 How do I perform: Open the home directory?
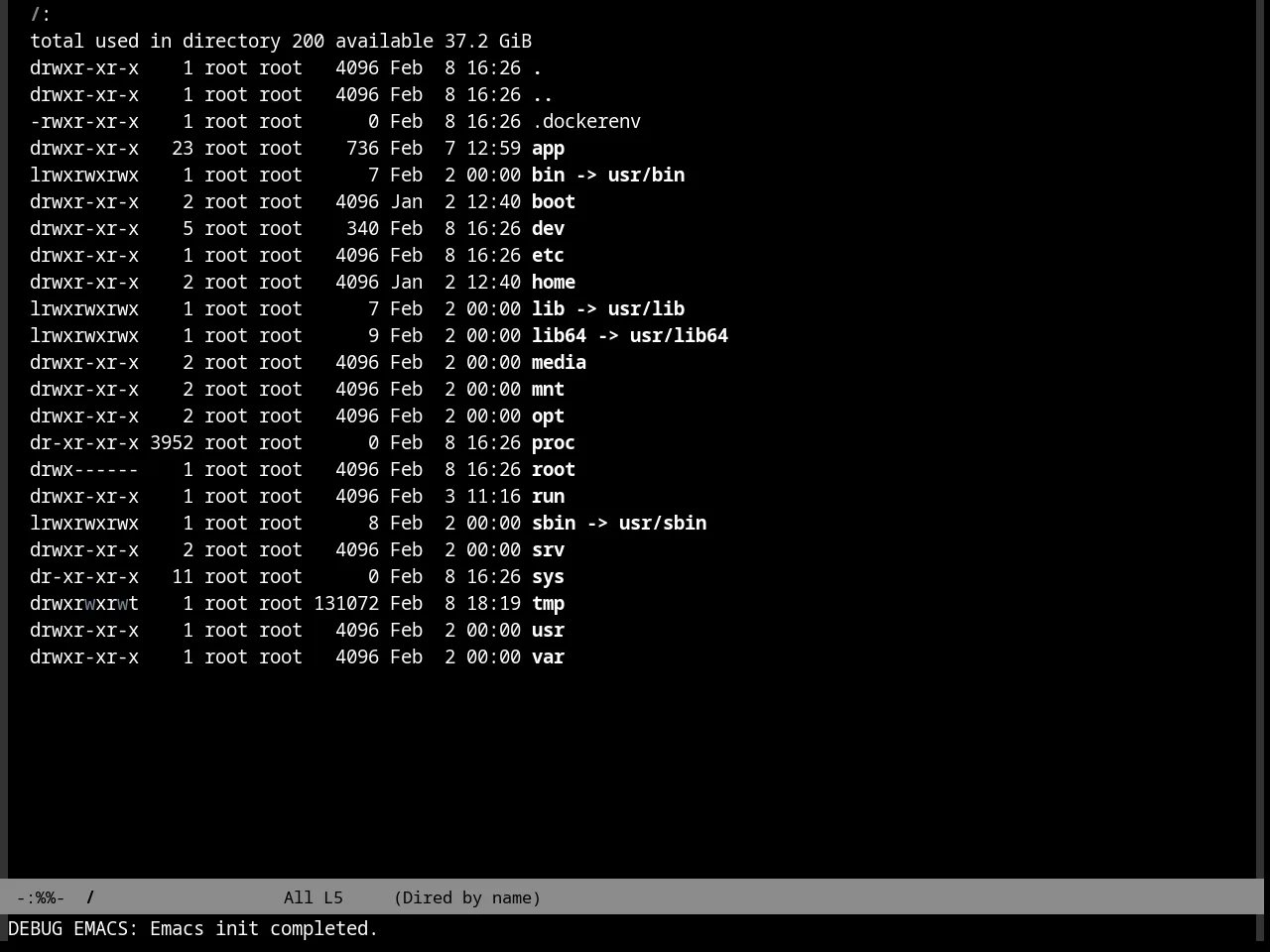pos(554,283)
